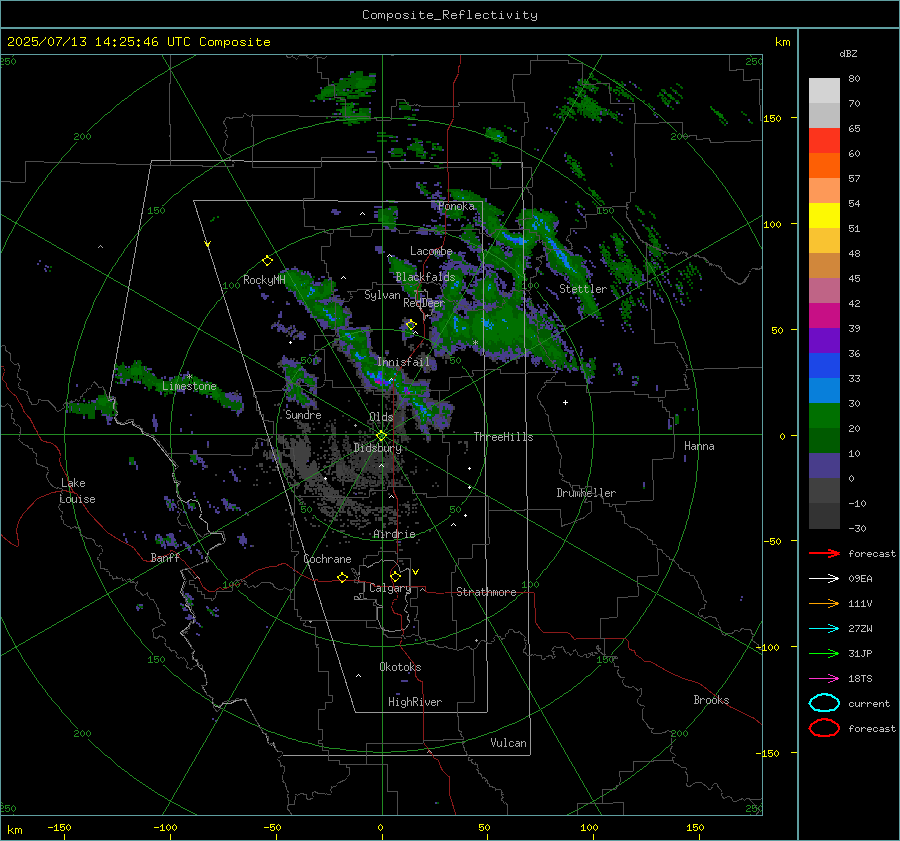900x841 pixels.
Task: Select the Airdrie map label
Action: click(x=394, y=534)
